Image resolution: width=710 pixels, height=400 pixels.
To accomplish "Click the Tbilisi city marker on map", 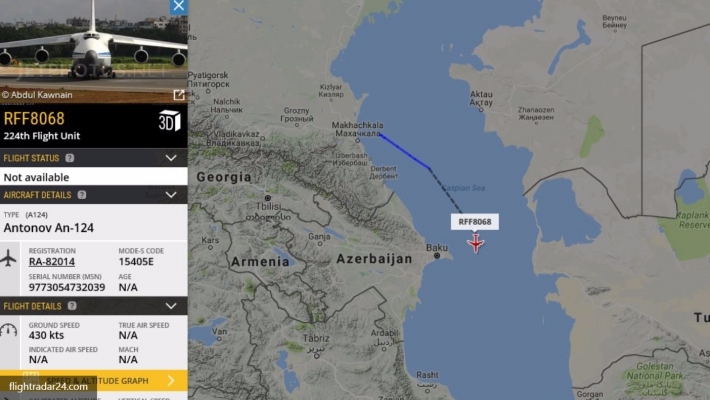I will click(268, 198).
